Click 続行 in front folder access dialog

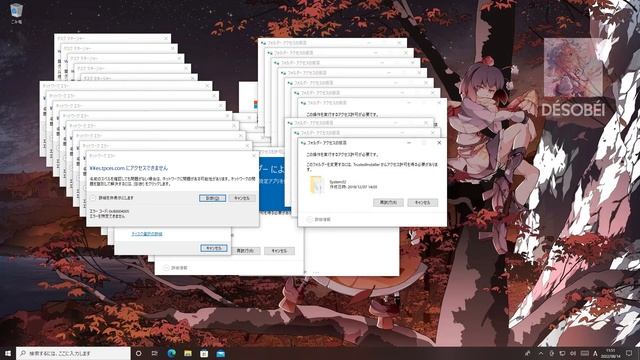(x=388, y=202)
